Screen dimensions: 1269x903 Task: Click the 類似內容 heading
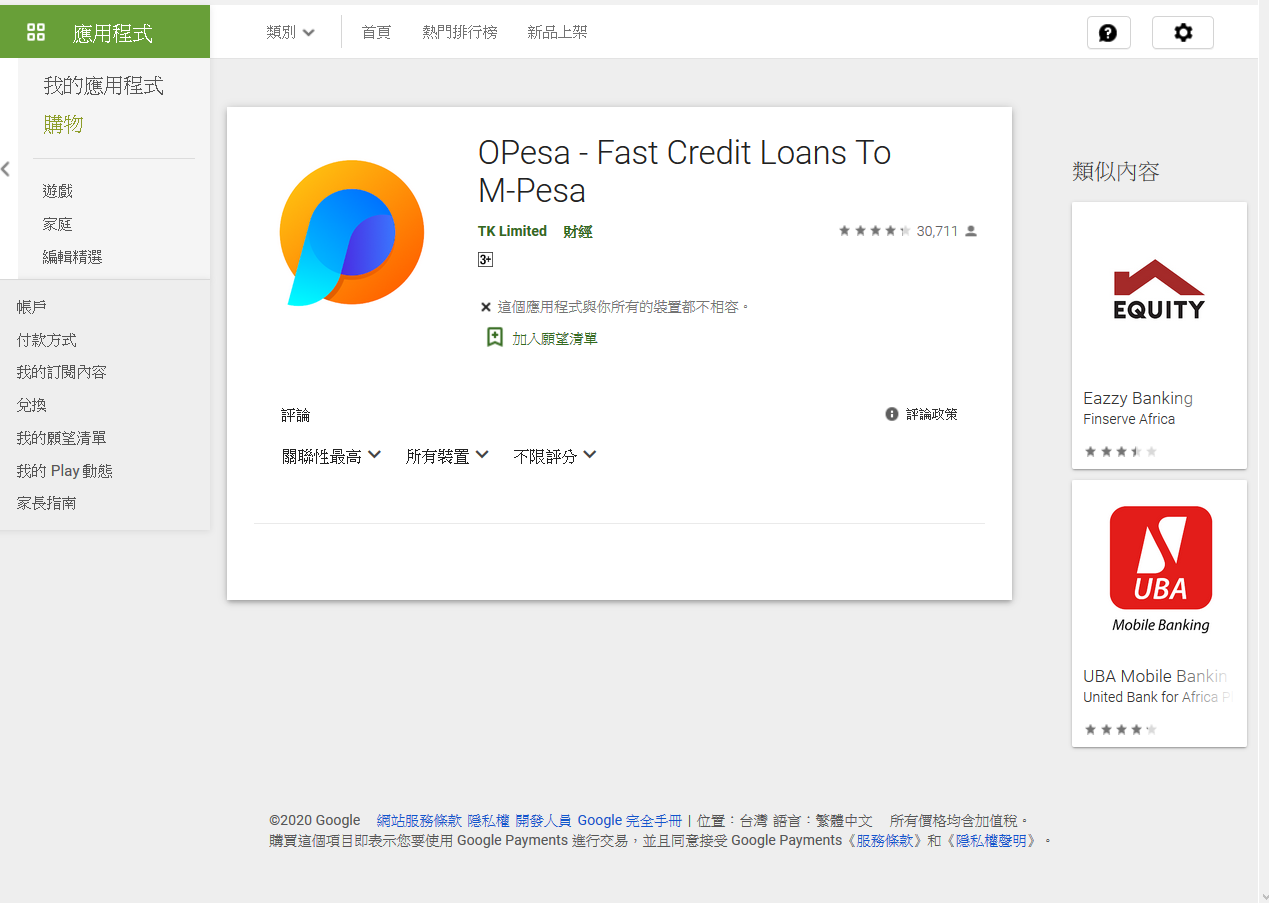pyautogui.click(x=1116, y=172)
